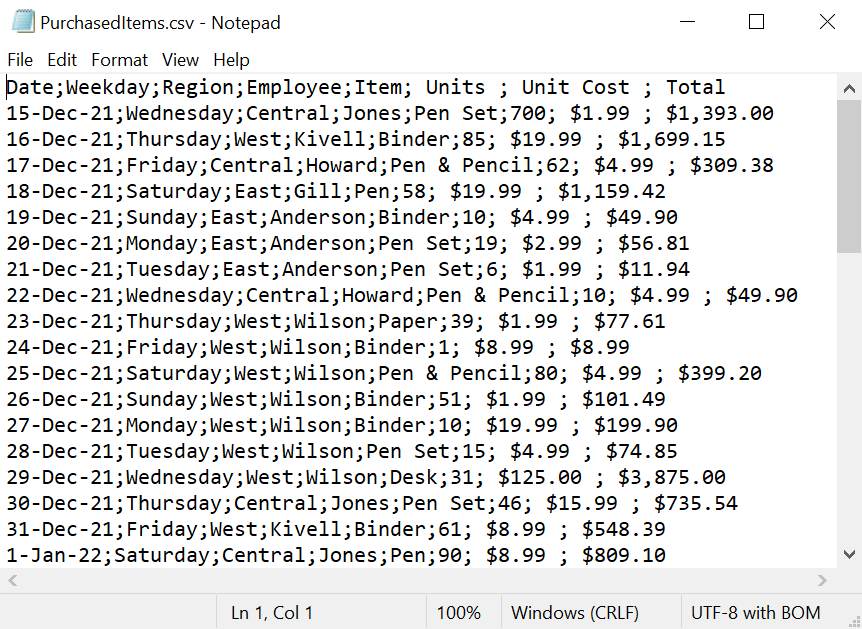Viewport: 862px width, 629px height.
Task: Open the Format menu
Action: tap(119, 60)
